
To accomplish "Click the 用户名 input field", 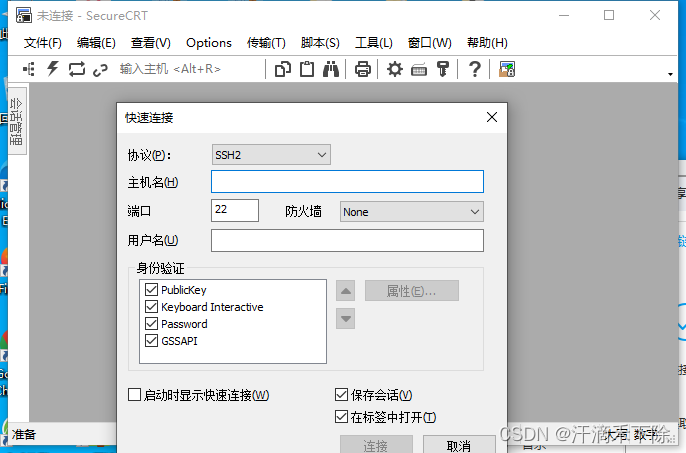I will click(347, 240).
